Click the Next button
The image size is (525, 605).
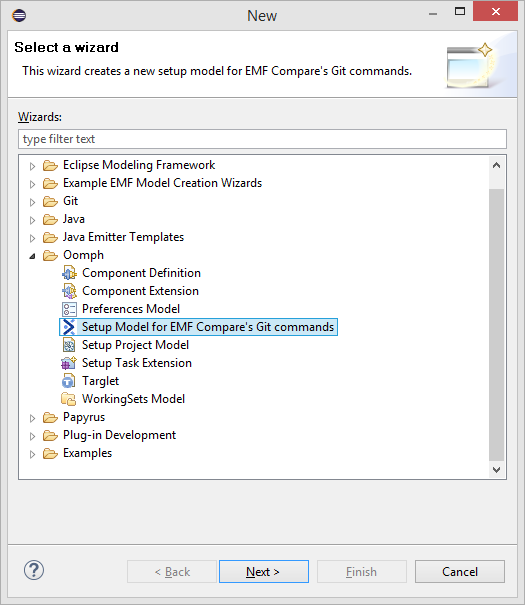(x=264, y=571)
